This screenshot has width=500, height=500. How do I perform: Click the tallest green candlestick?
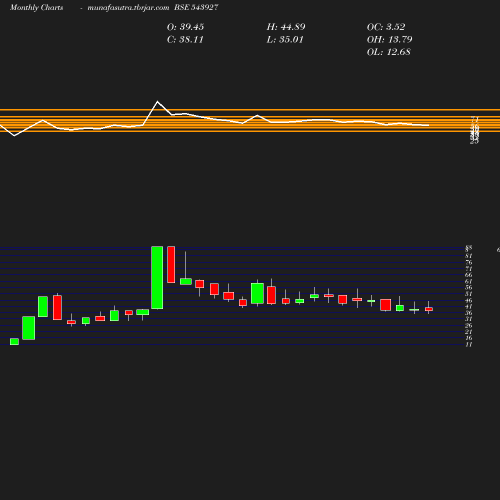[x=157, y=278]
